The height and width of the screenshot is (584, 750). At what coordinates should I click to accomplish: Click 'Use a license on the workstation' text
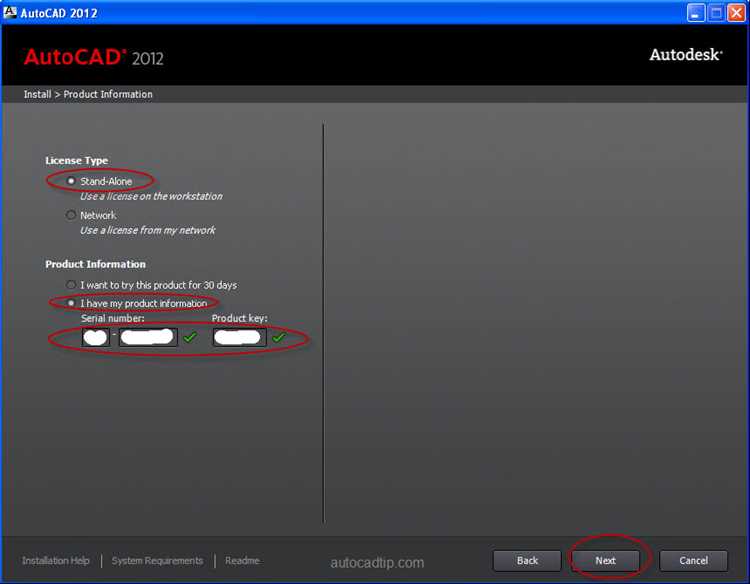(151, 196)
